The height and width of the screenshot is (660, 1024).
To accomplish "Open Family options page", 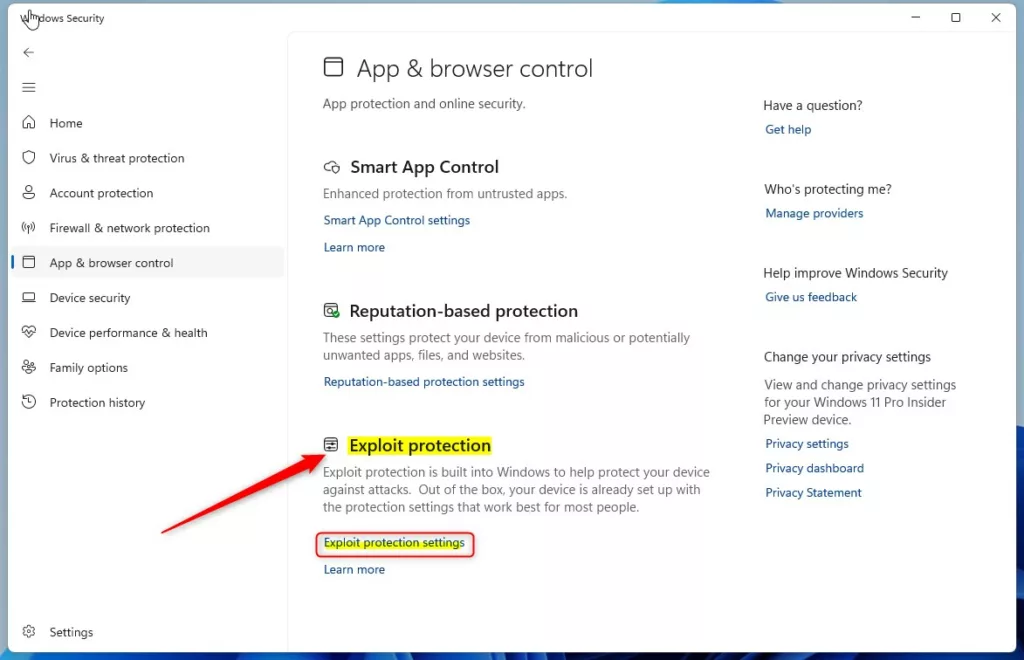I will point(89,368).
